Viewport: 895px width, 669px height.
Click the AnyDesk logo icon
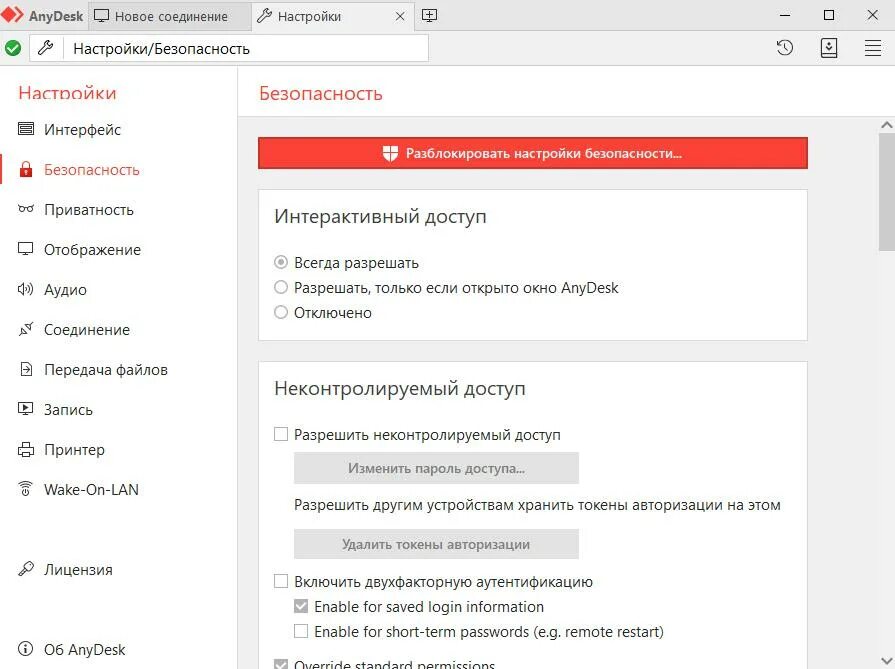[12, 15]
